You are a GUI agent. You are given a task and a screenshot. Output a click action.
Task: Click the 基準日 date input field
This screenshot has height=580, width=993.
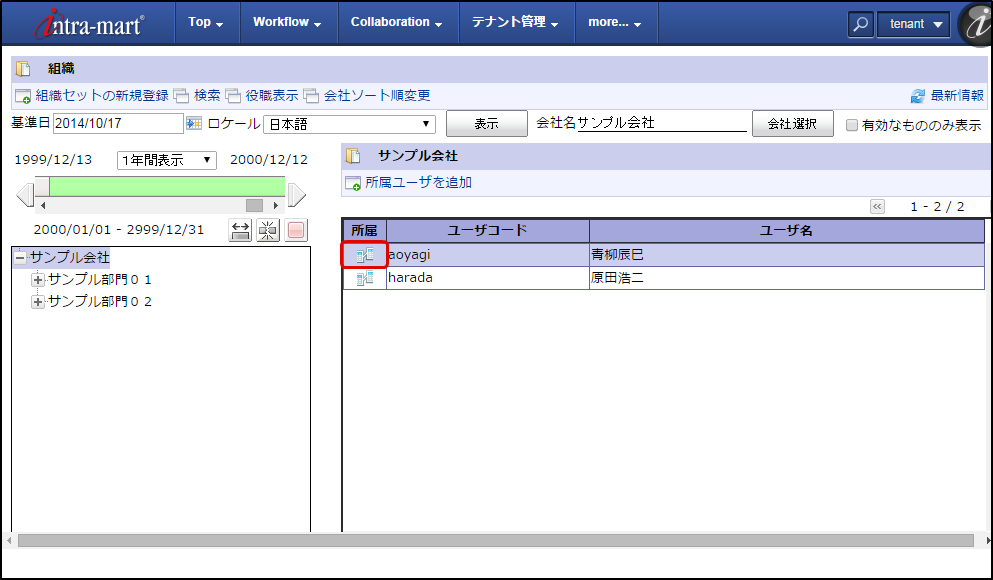tap(117, 123)
